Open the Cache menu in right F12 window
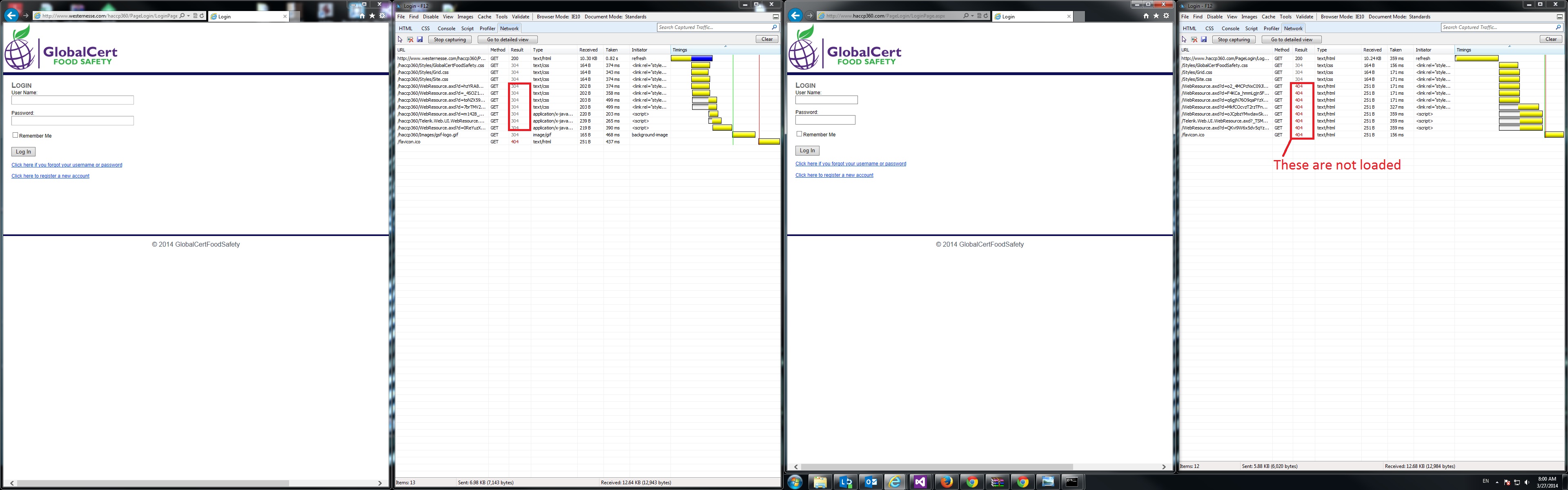 point(1269,17)
